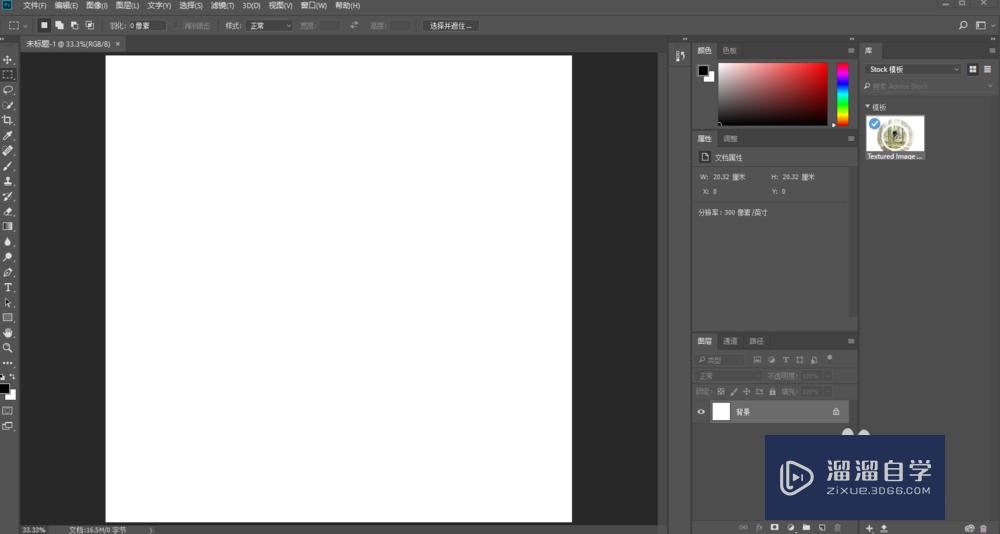Select the Move tool
Image resolution: width=1000 pixels, height=534 pixels.
pos(8,59)
